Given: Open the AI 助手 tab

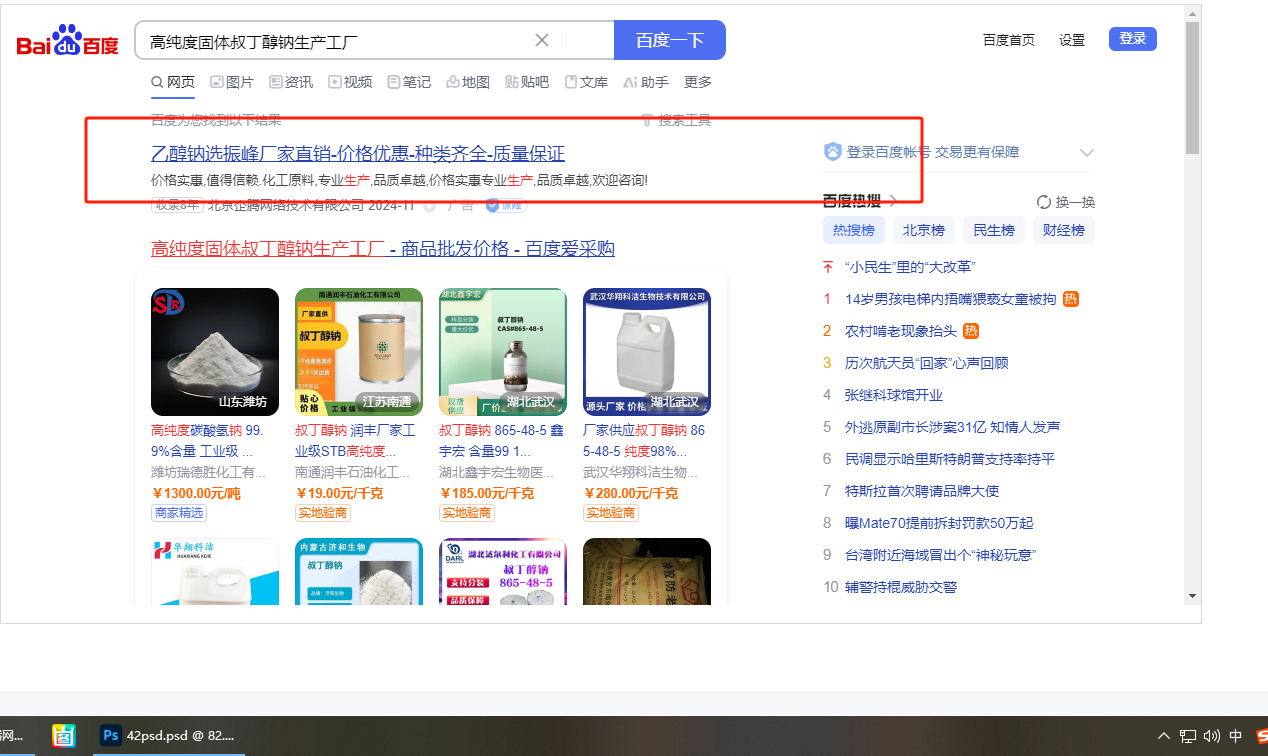Looking at the screenshot, I should [646, 82].
